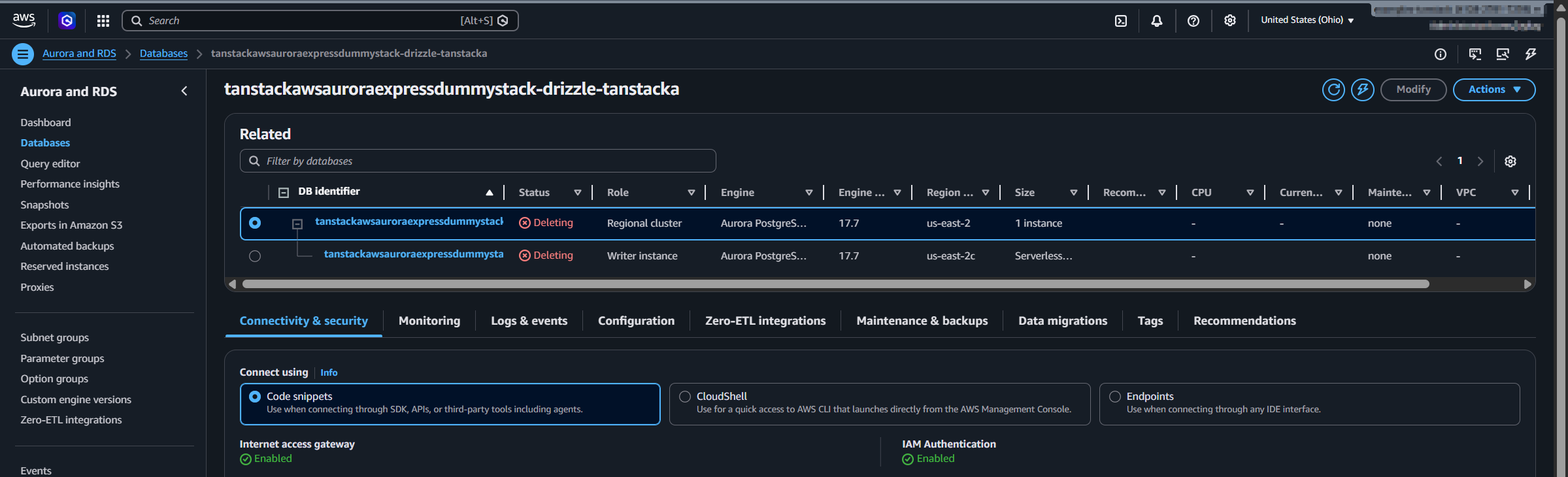Open the Data migrations tab
This screenshot has height=477, width=1568.
pyautogui.click(x=1063, y=321)
